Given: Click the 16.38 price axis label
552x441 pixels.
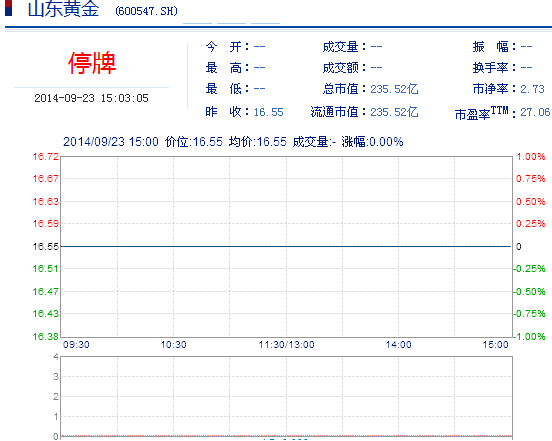Looking at the screenshot, I should tap(46, 336).
